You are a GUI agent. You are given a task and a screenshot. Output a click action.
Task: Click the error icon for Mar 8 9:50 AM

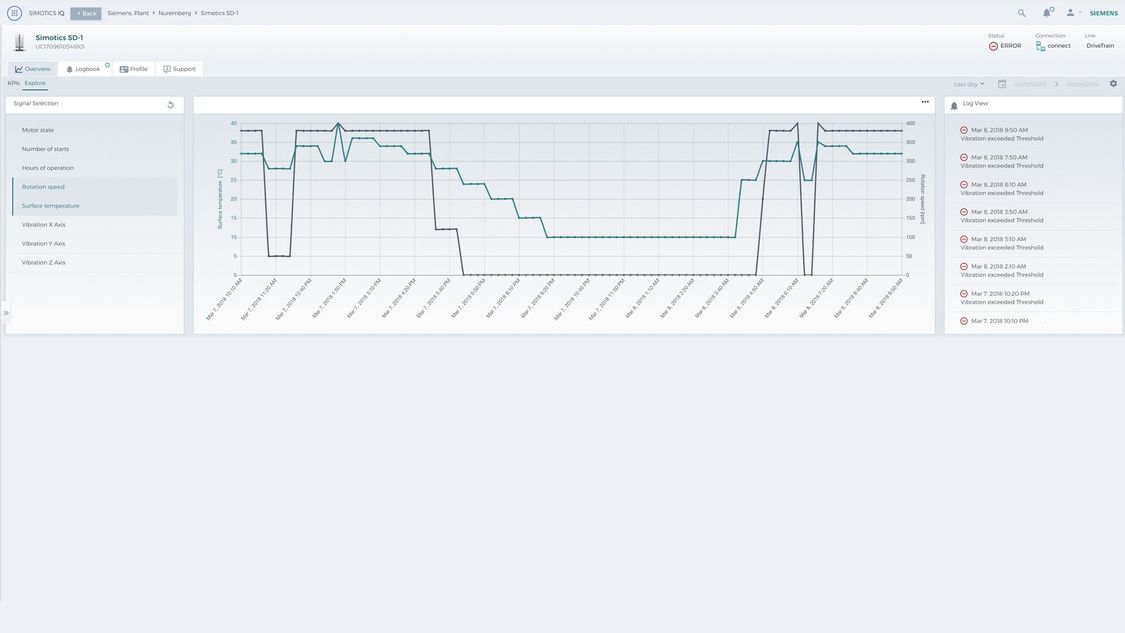[964, 130]
